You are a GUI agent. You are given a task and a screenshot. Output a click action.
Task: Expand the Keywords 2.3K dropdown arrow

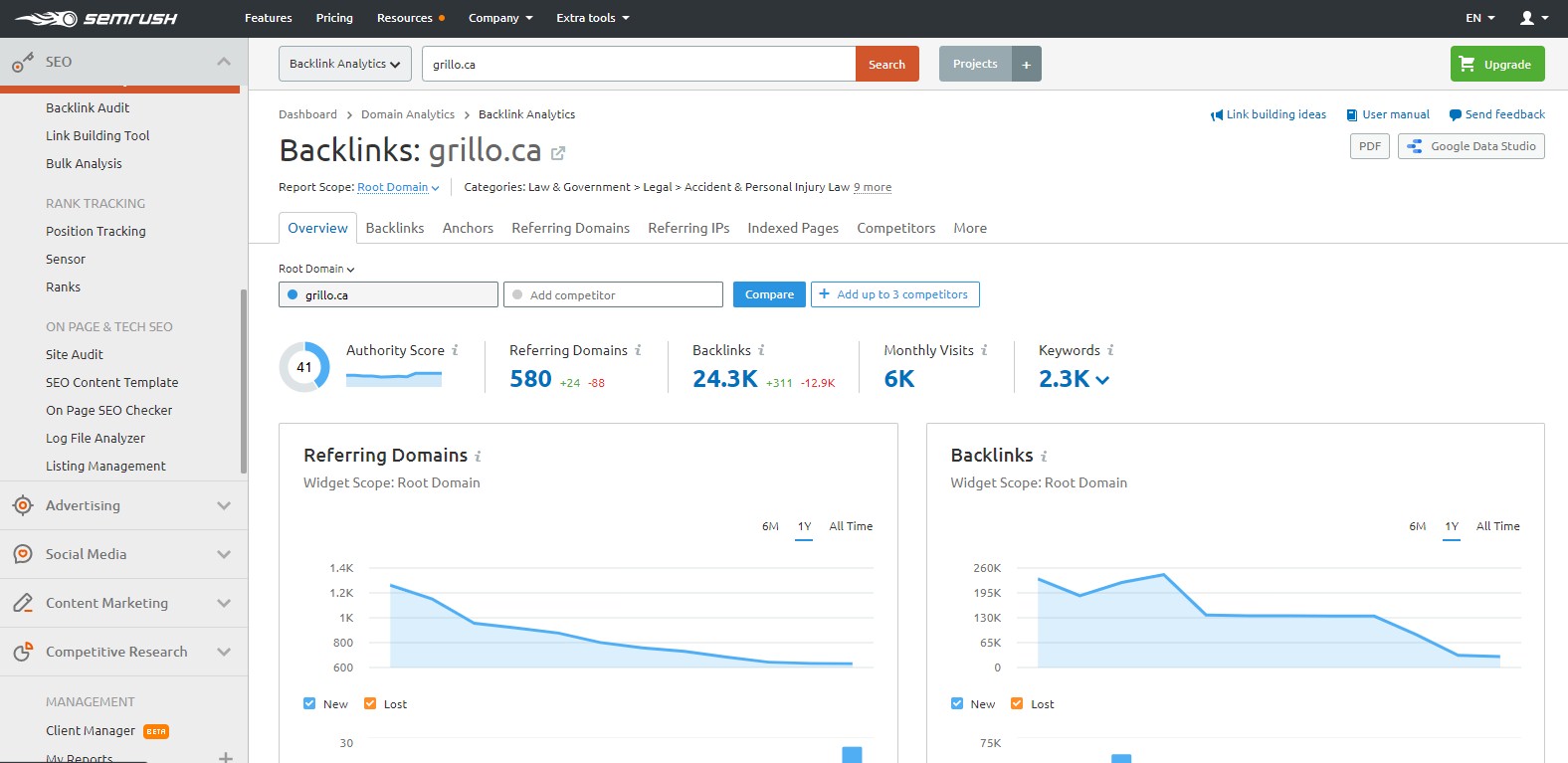pyautogui.click(x=1102, y=380)
